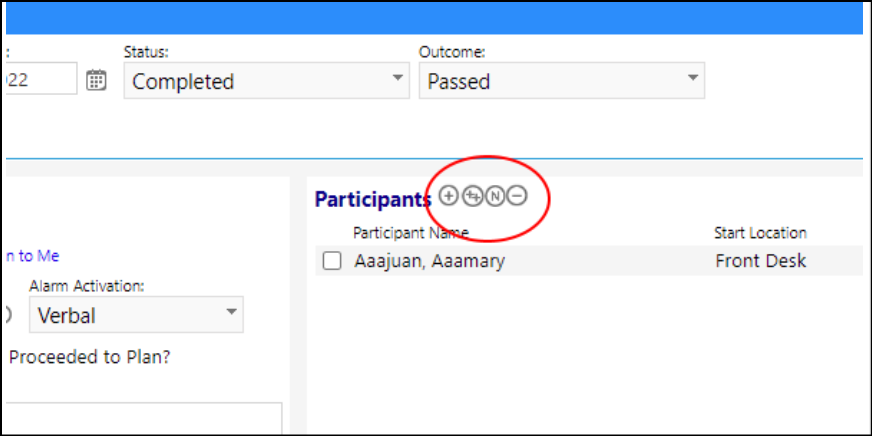
Task: Click the Participant Name column header
Action: point(411,232)
